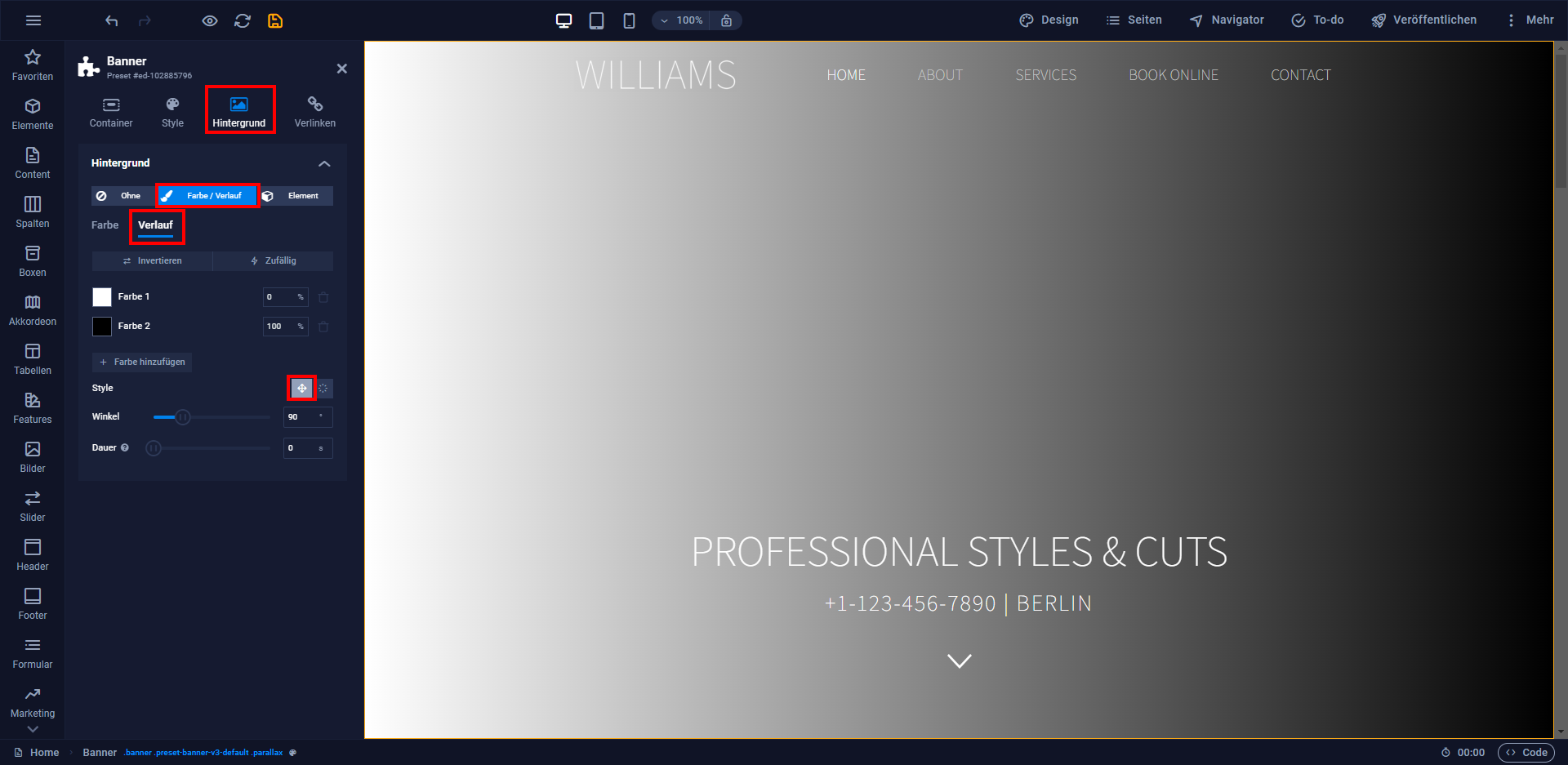The height and width of the screenshot is (765, 1568).
Task: Open Tabellen in the sidebar
Action: pyautogui.click(x=33, y=359)
